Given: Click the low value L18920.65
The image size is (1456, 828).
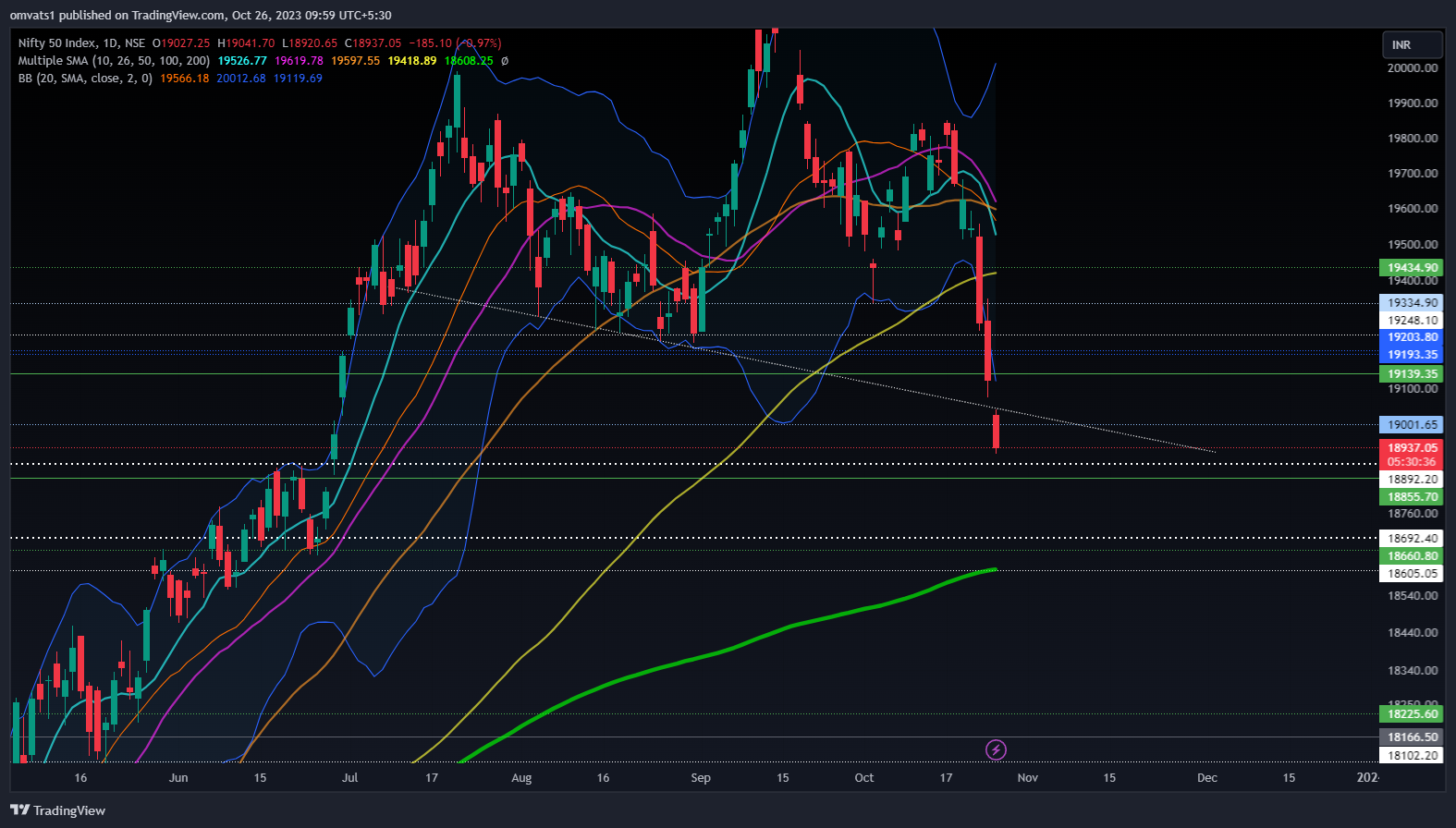Looking at the screenshot, I should tap(310, 43).
